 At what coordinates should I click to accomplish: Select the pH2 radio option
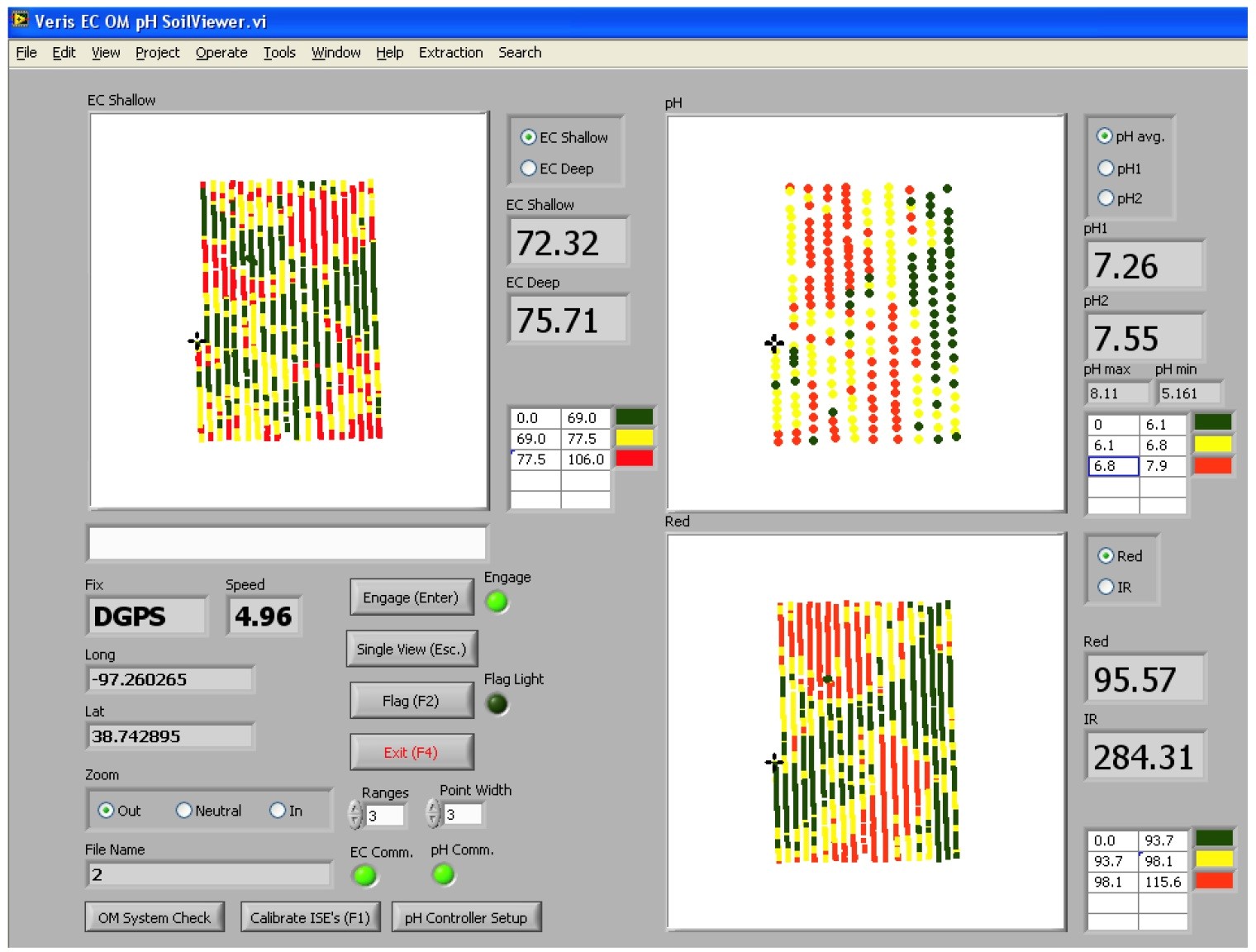(1106, 198)
